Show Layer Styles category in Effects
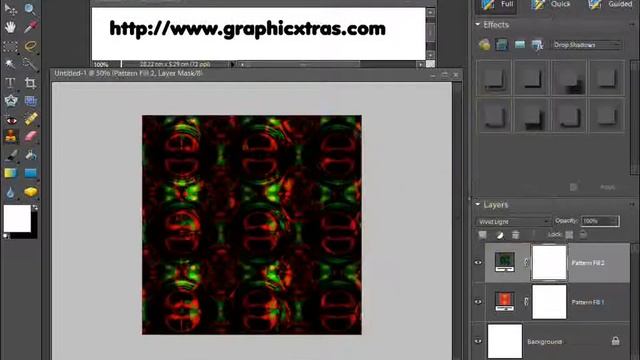Image resolution: width=640 pixels, height=360 pixels. (502, 44)
